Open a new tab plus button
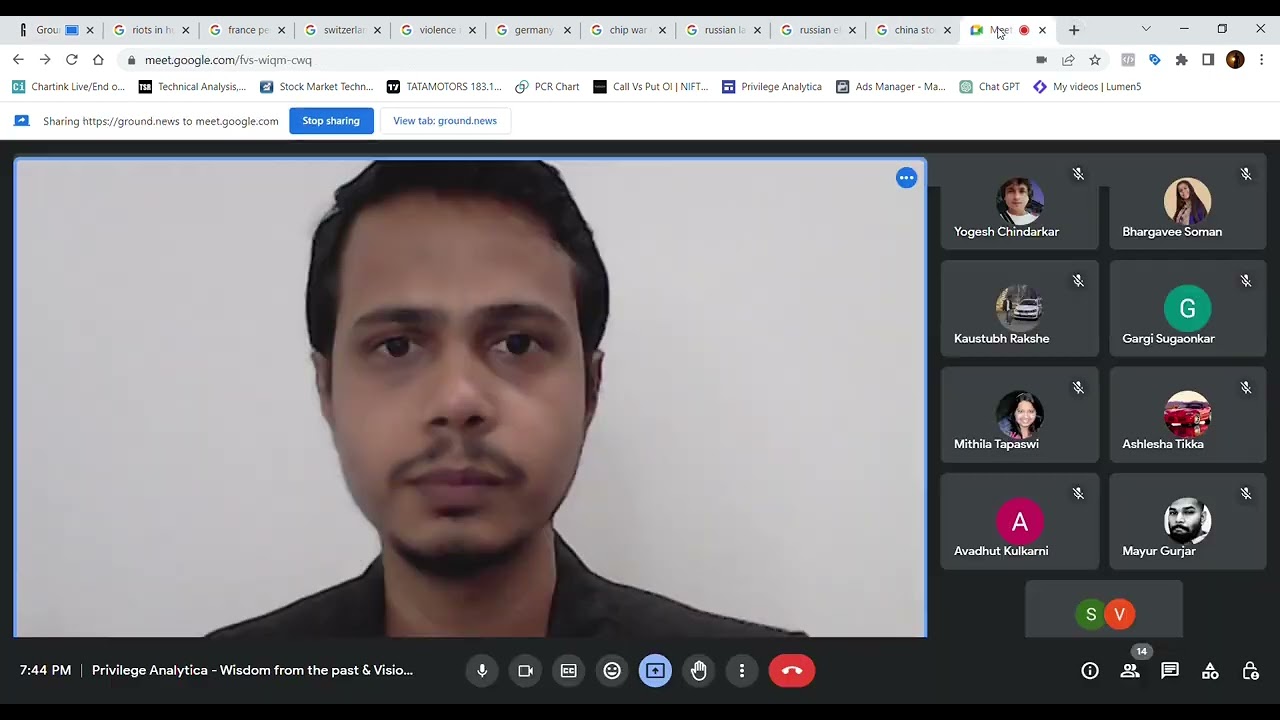The width and height of the screenshot is (1280, 720). (x=1074, y=30)
